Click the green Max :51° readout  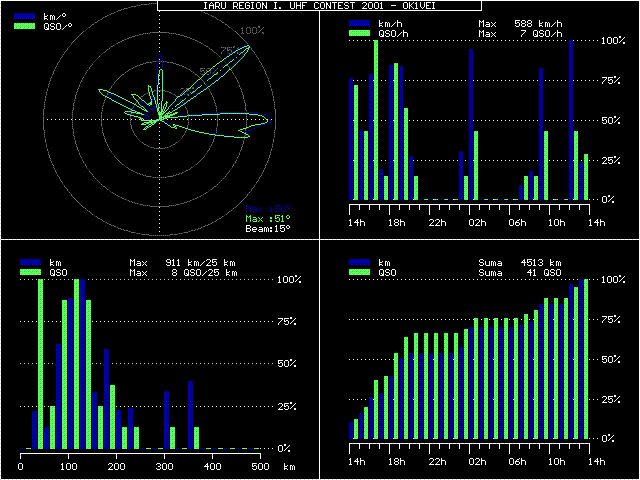268,218
